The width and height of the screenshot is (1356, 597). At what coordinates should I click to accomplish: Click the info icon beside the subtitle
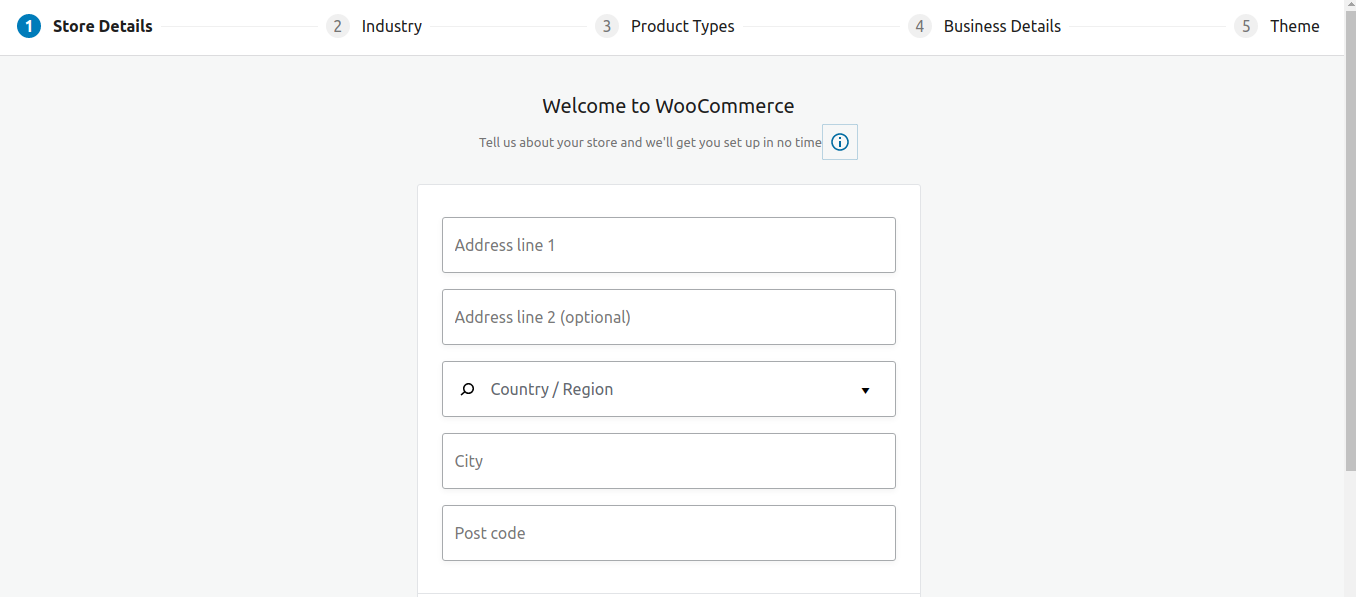click(x=840, y=142)
